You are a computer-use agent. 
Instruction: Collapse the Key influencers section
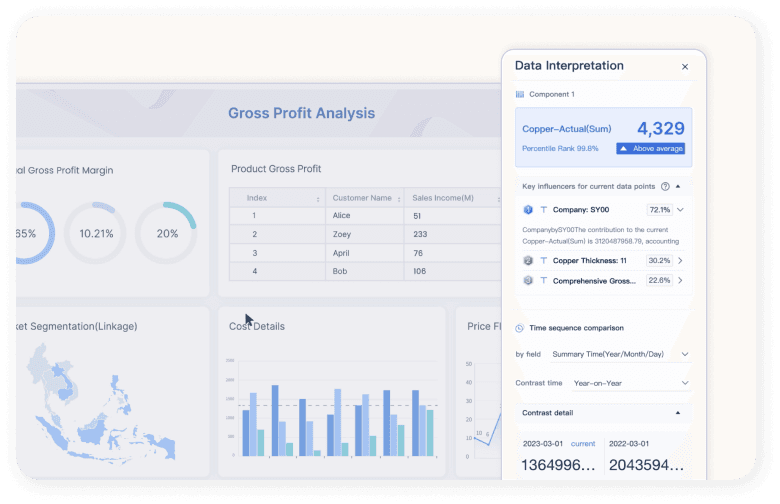[x=678, y=186]
